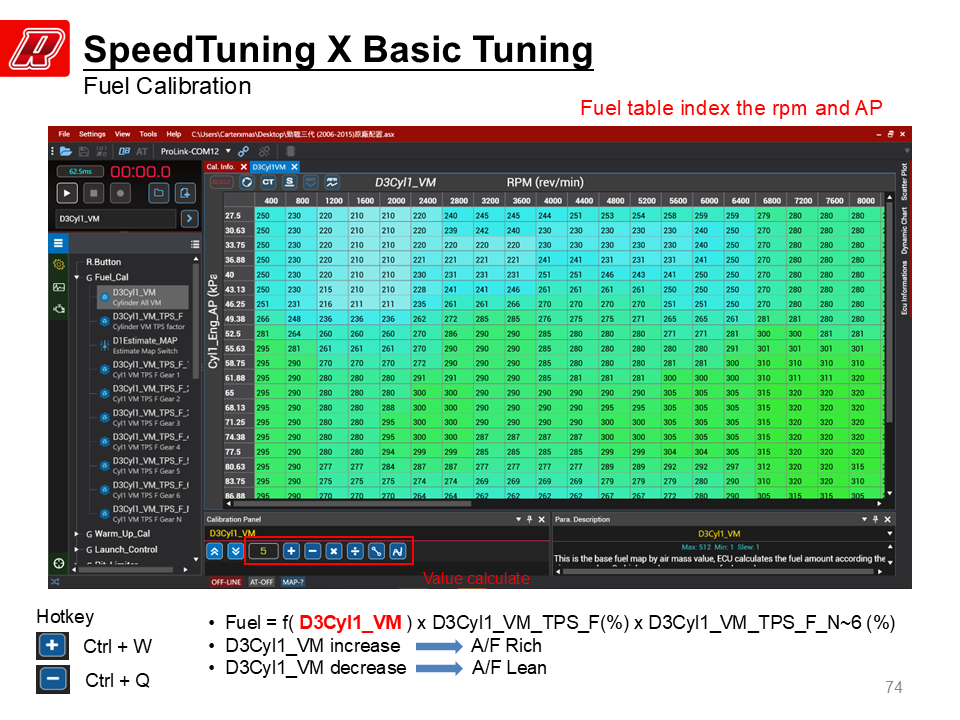Click the chart view icon in table toolbar

point(332,182)
